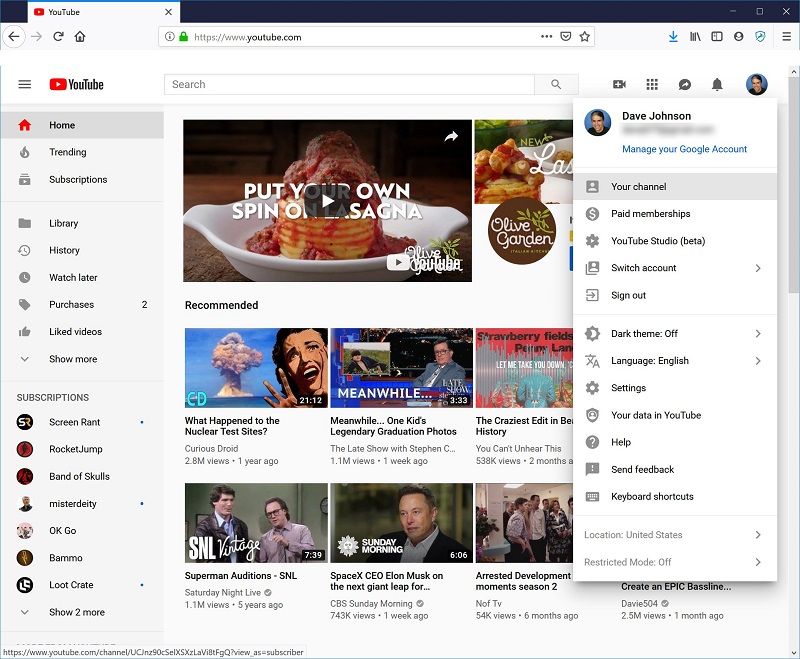Click the Olive Garden channel logo
Image resolution: width=800 pixels, height=659 pixels.
(522, 231)
